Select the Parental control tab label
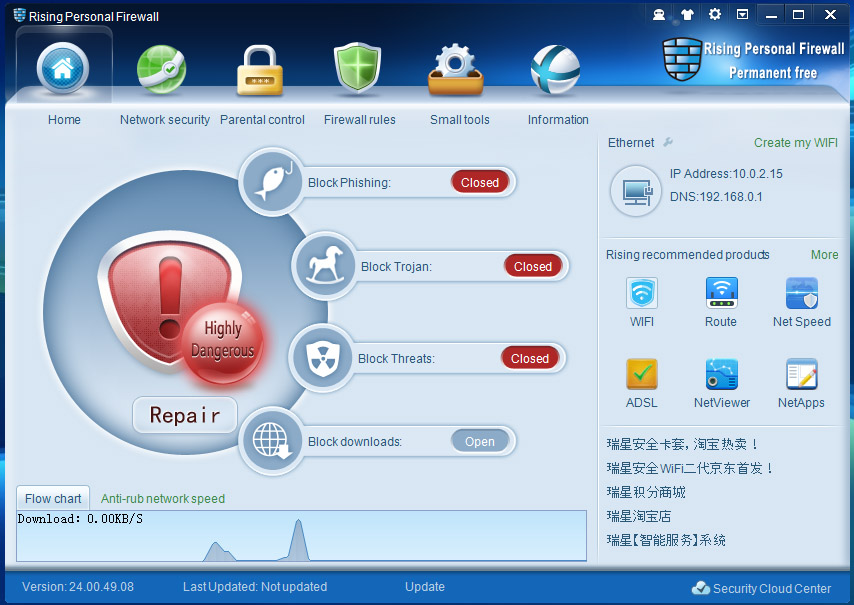This screenshot has width=854, height=605. tap(262, 119)
